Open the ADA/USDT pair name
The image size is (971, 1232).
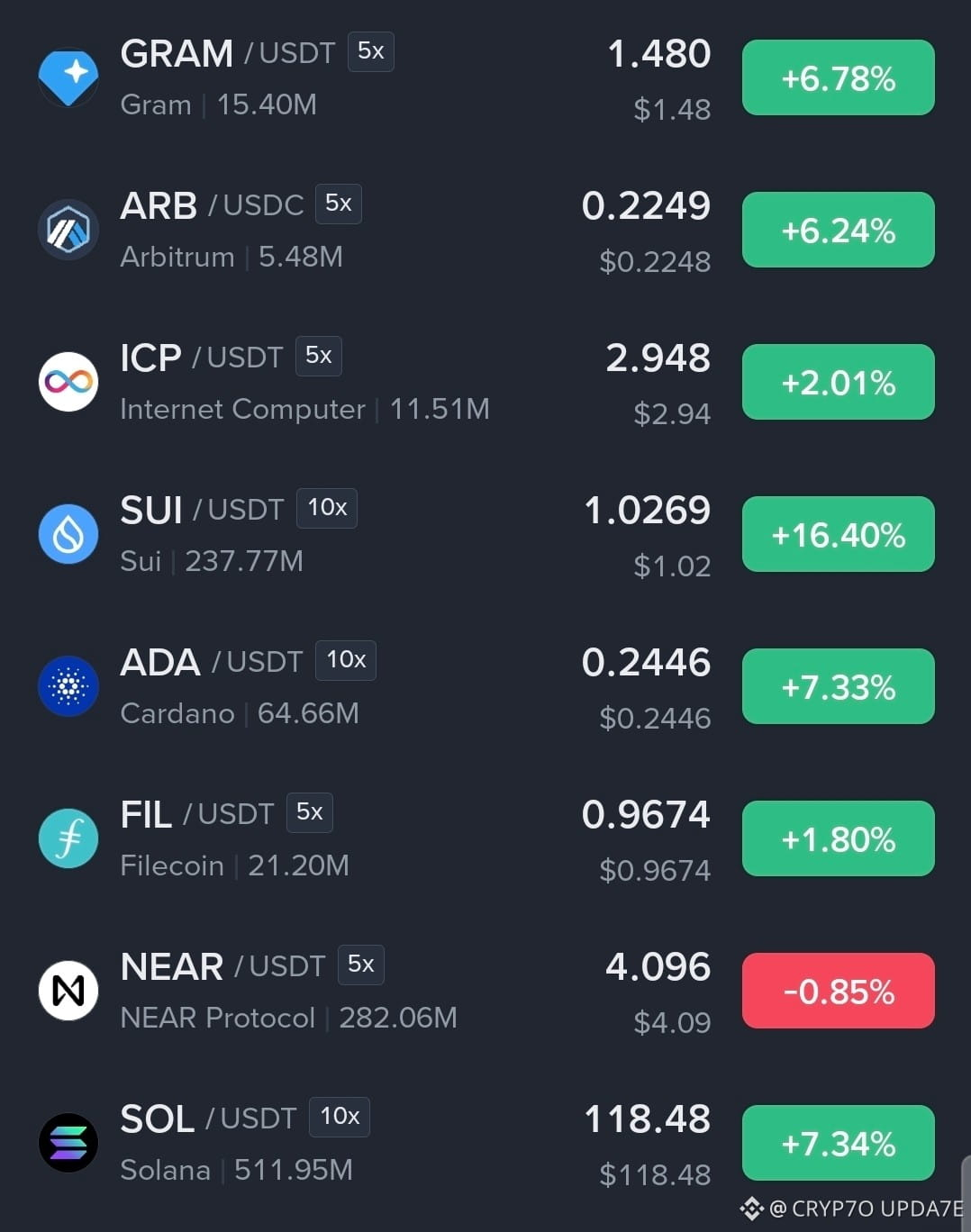click(x=212, y=662)
